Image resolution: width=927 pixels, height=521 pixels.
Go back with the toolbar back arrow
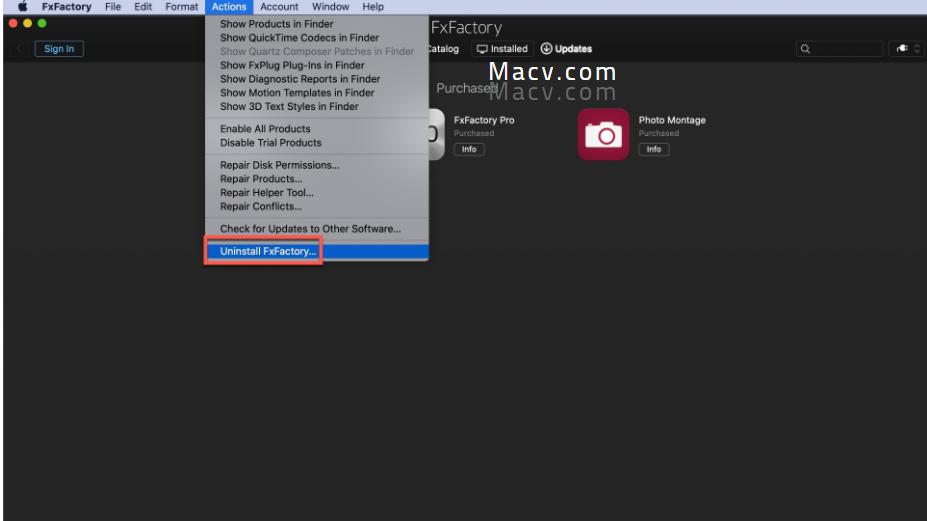point(18,48)
